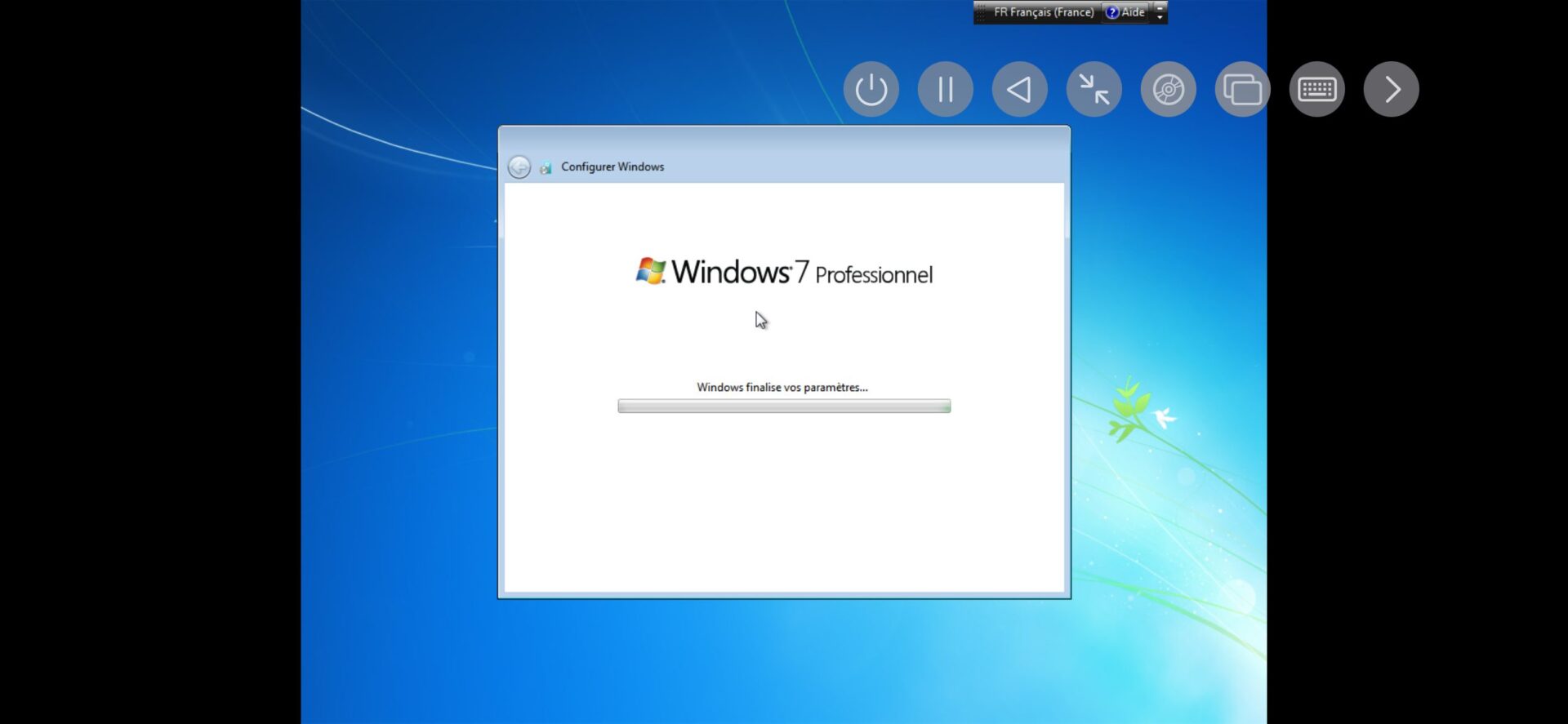Screen dimensions: 1568x724
Task: Click the small setup icon beside Configurer Windows
Action: point(546,167)
